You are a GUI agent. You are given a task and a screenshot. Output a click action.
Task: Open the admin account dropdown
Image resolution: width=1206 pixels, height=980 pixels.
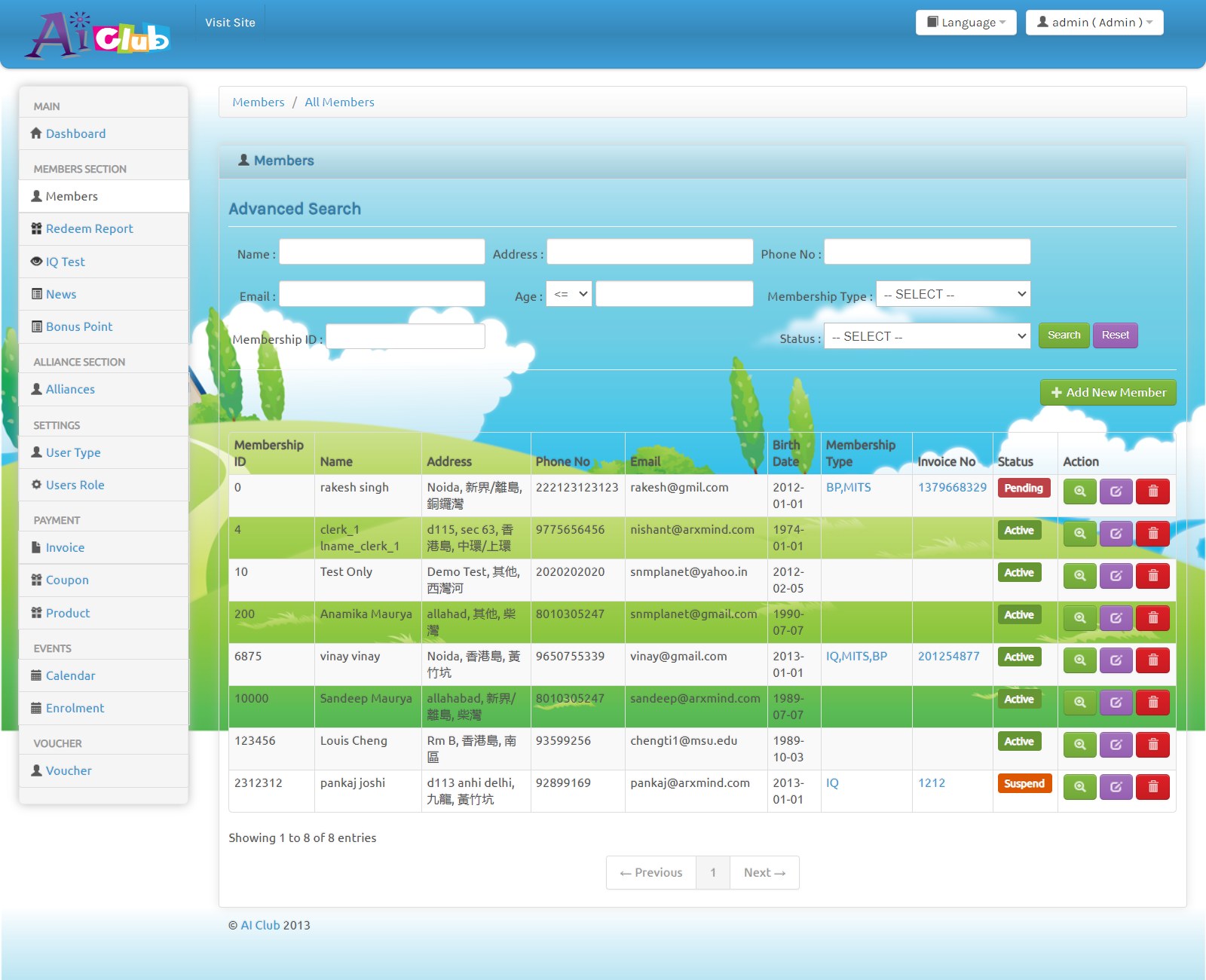[1094, 23]
